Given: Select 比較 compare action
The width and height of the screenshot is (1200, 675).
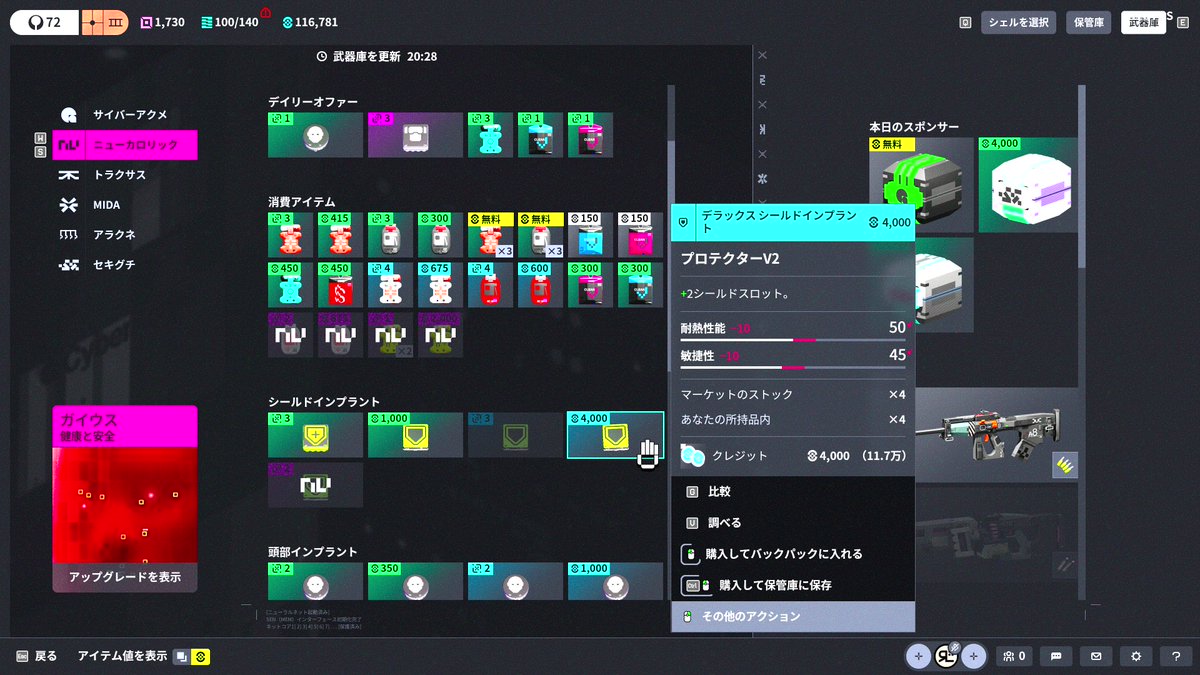Looking at the screenshot, I should point(793,492).
